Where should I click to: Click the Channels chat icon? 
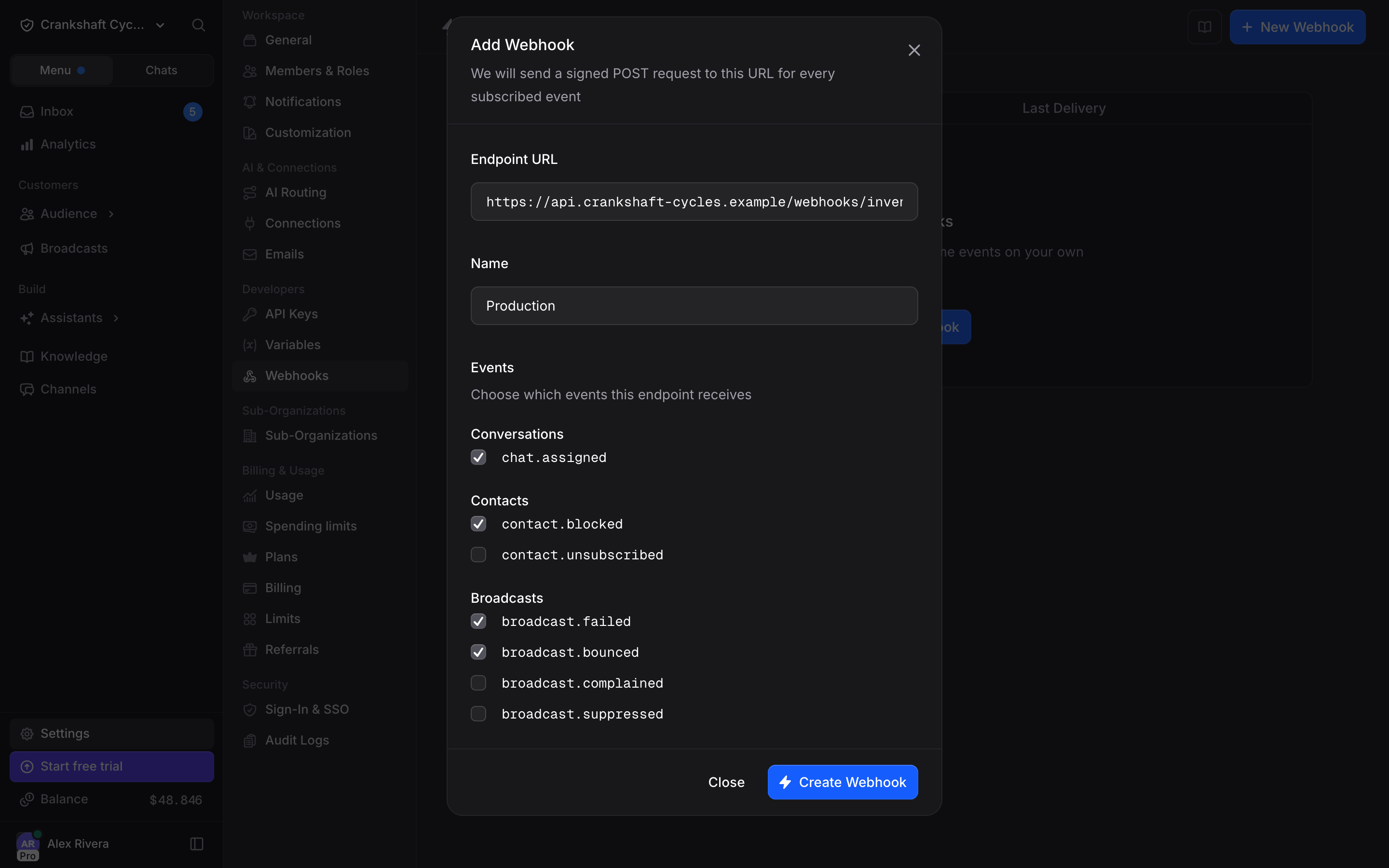tap(27, 389)
